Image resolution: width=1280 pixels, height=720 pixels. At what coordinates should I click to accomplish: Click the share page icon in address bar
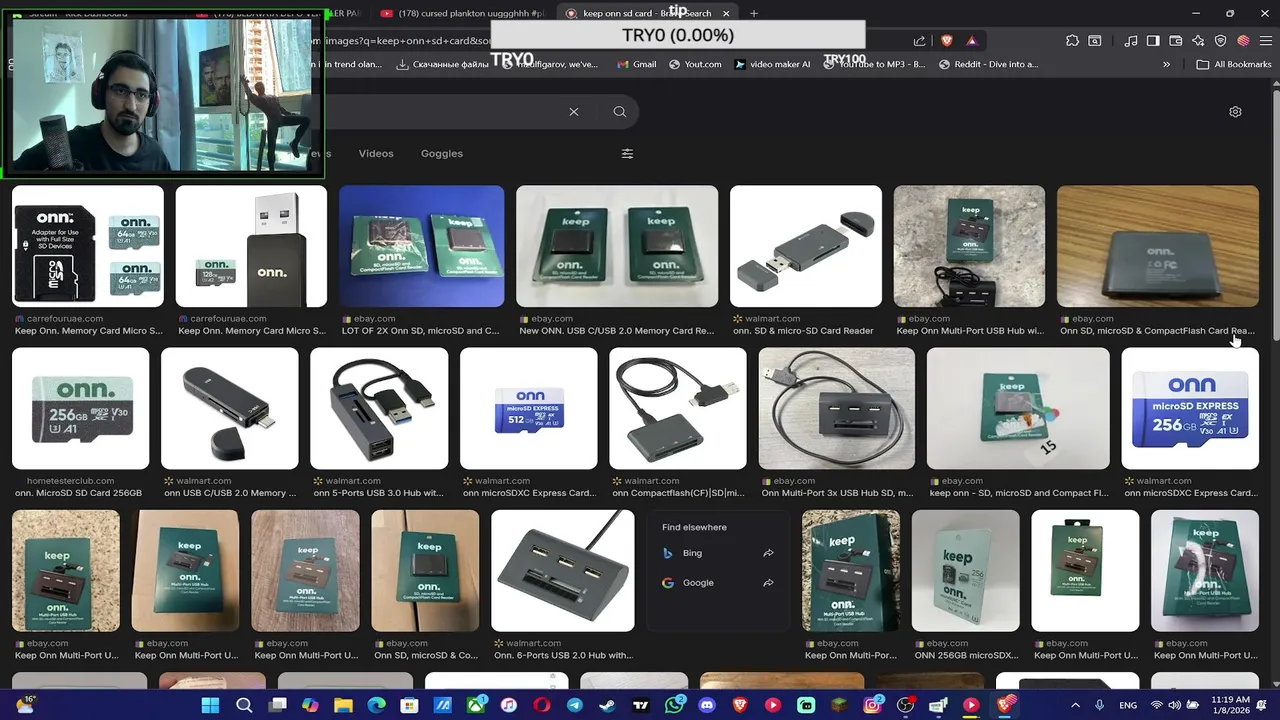[x=919, y=41]
